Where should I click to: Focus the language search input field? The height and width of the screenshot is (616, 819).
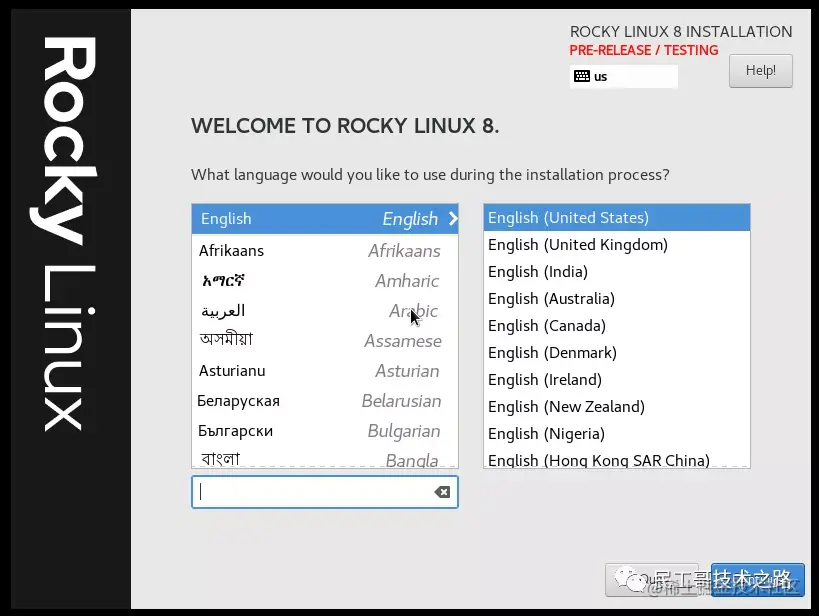(x=325, y=492)
